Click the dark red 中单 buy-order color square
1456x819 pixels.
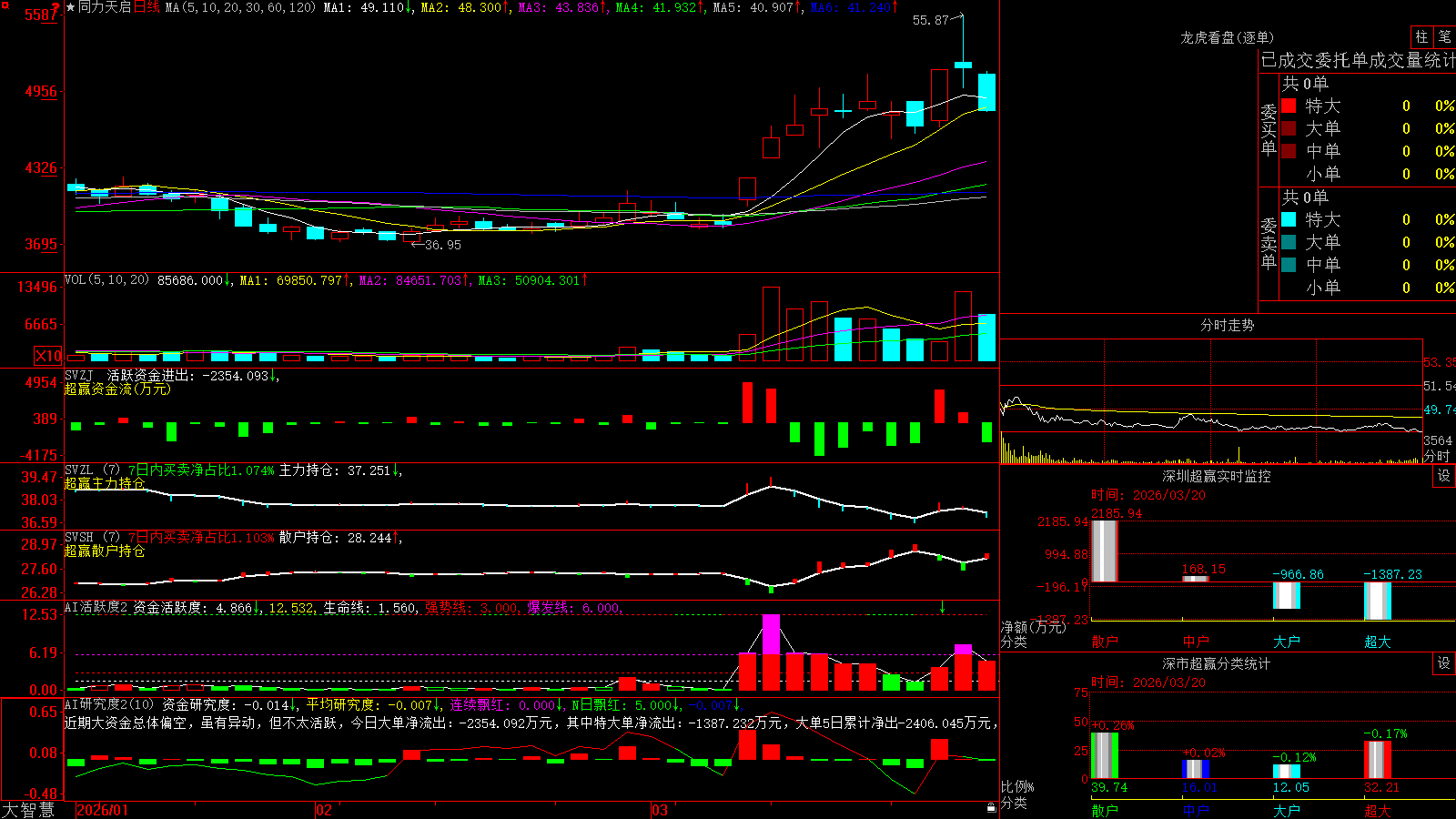pyautogui.click(x=1289, y=151)
